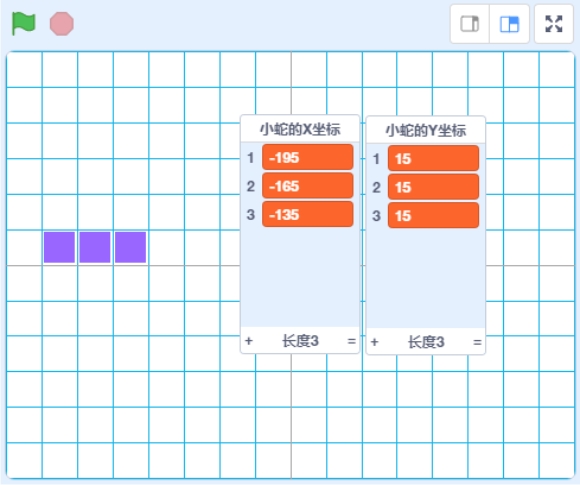Click the rightmost purple snake square
This screenshot has height=485, width=580.
(130, 247)
